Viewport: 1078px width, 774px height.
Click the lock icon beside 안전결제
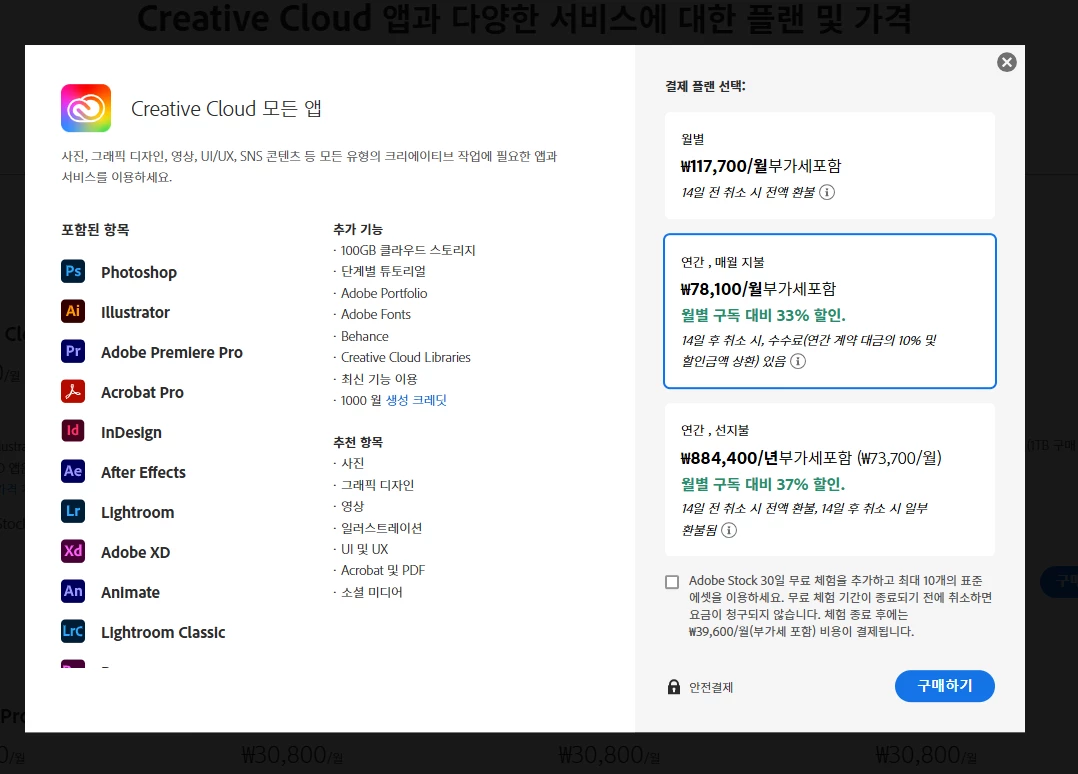[x=674, y=687]
